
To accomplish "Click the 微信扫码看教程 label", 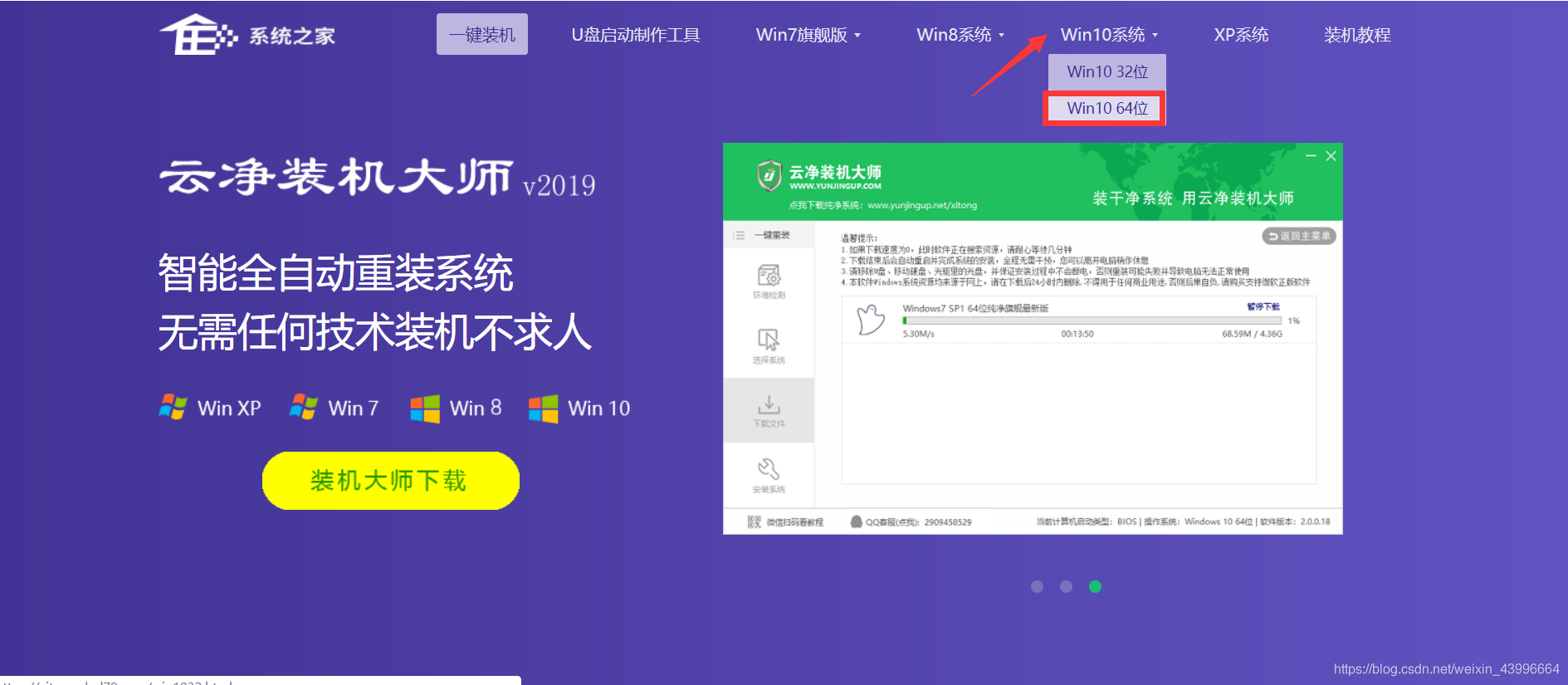I will [794, 522].
